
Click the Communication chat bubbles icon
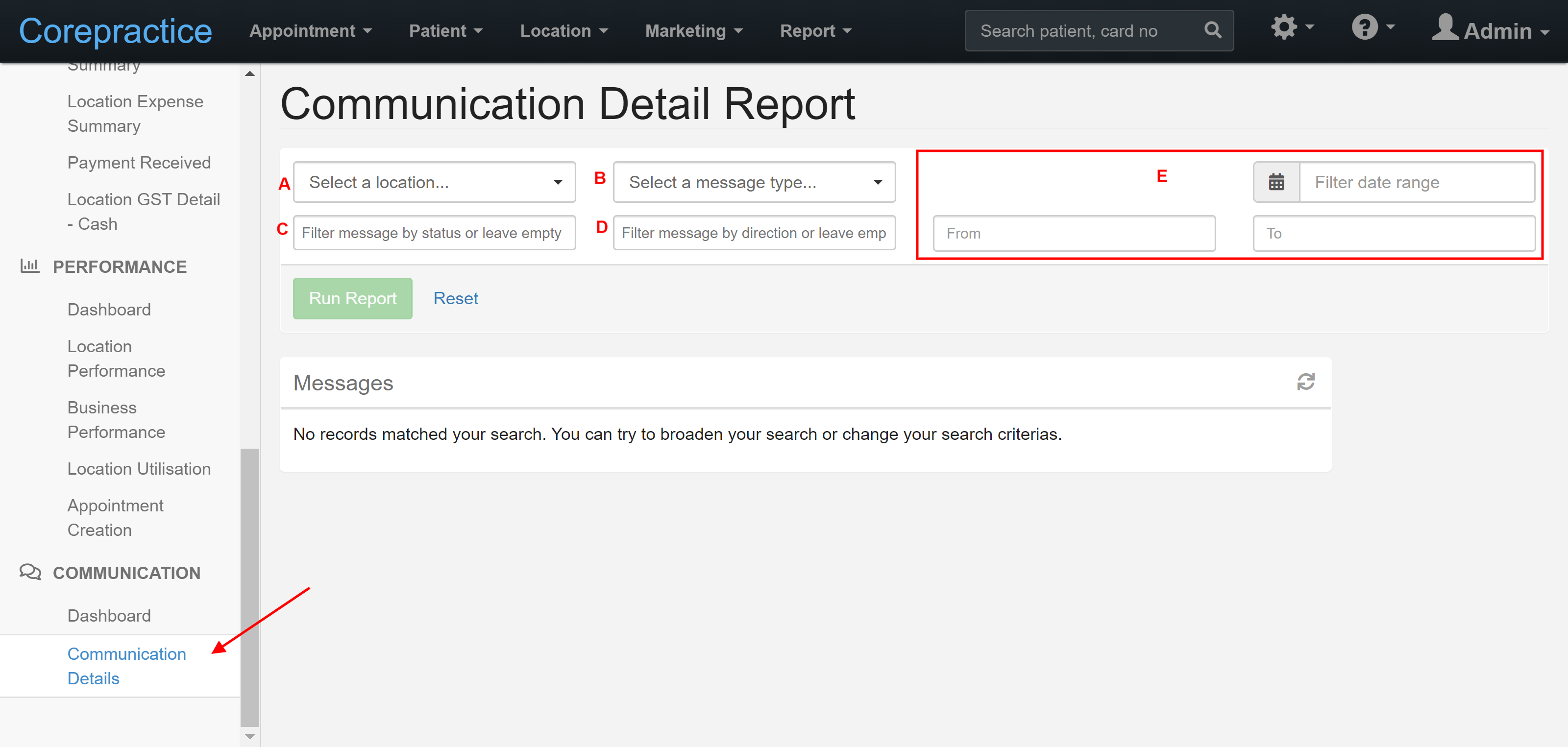30,572
